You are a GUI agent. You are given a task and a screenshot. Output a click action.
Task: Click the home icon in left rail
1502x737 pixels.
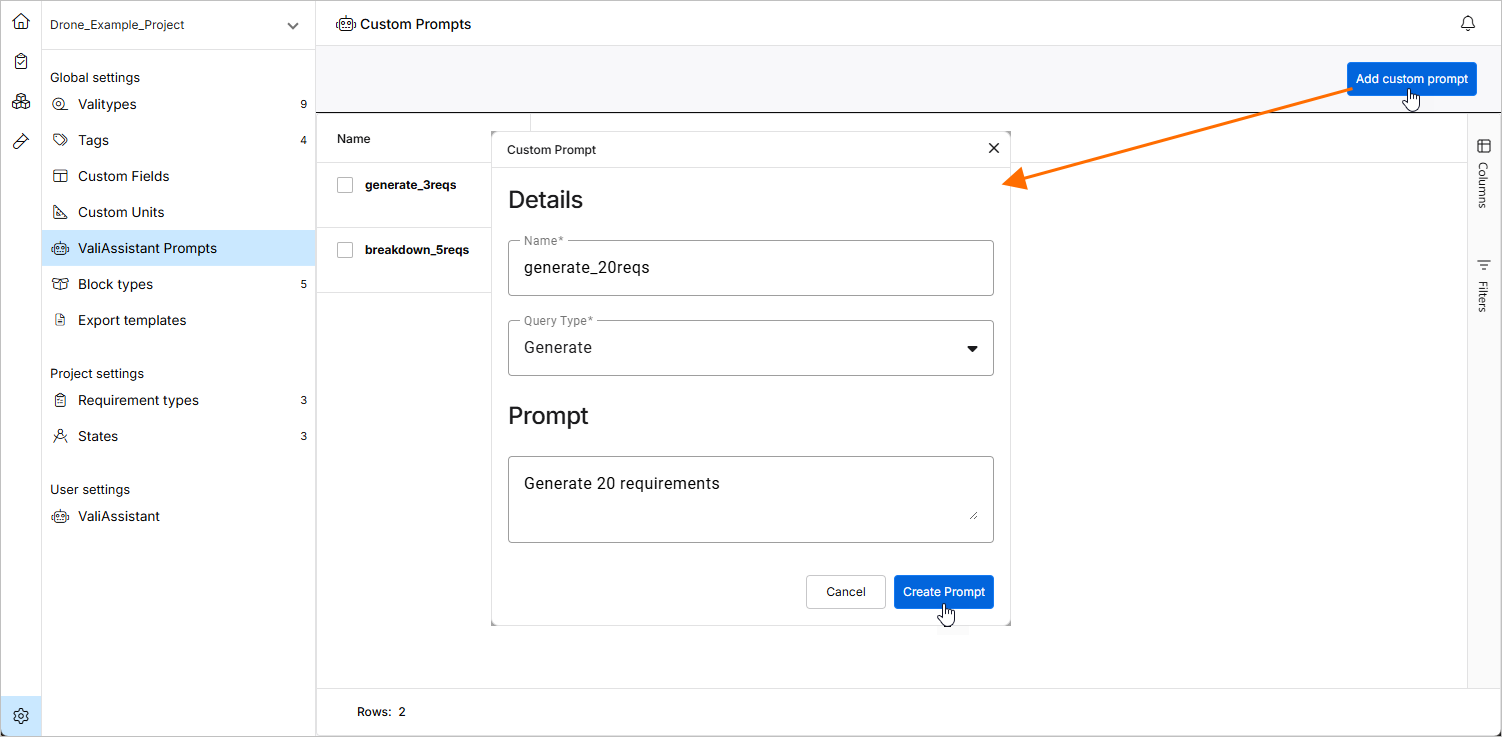tap(21, 21)
